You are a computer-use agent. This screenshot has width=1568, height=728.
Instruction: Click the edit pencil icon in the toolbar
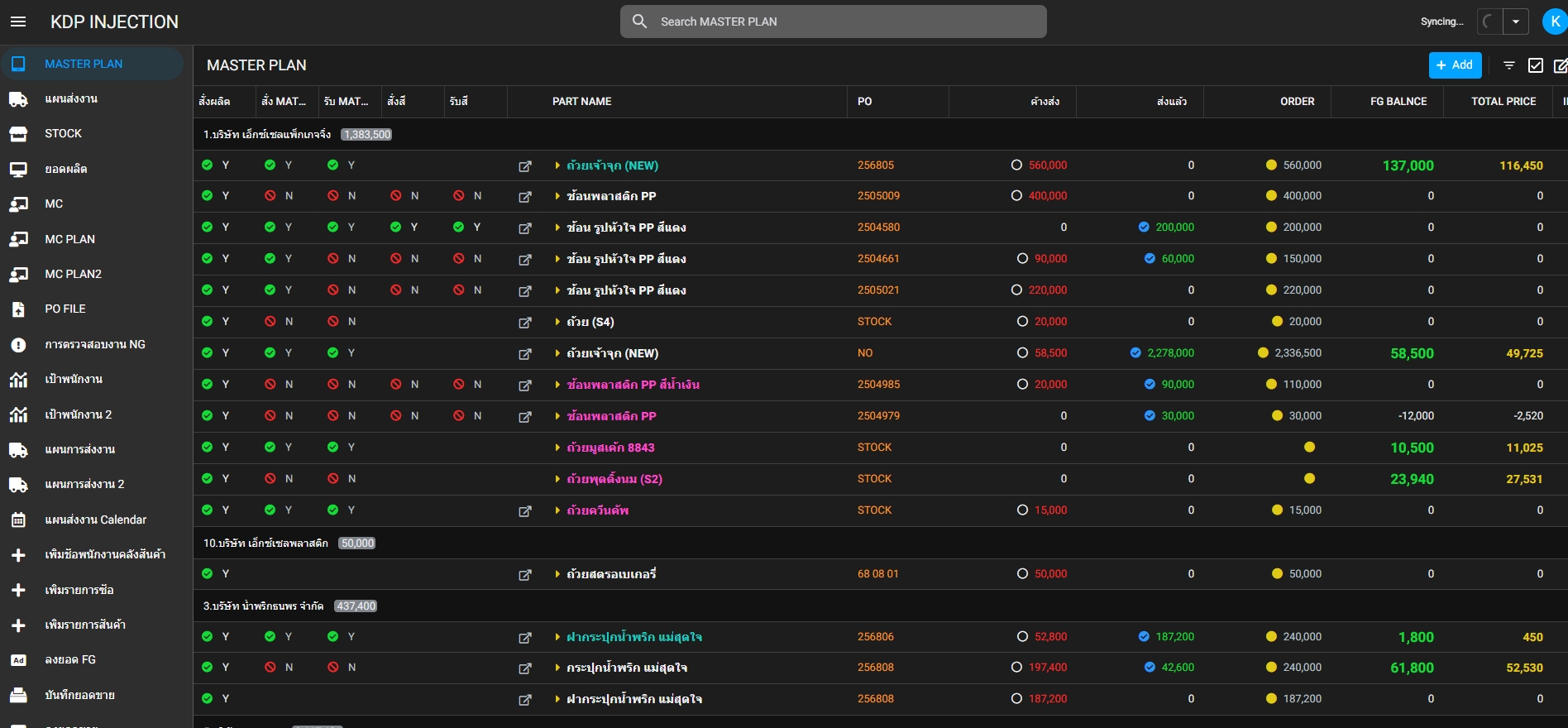click(1561, 65)
